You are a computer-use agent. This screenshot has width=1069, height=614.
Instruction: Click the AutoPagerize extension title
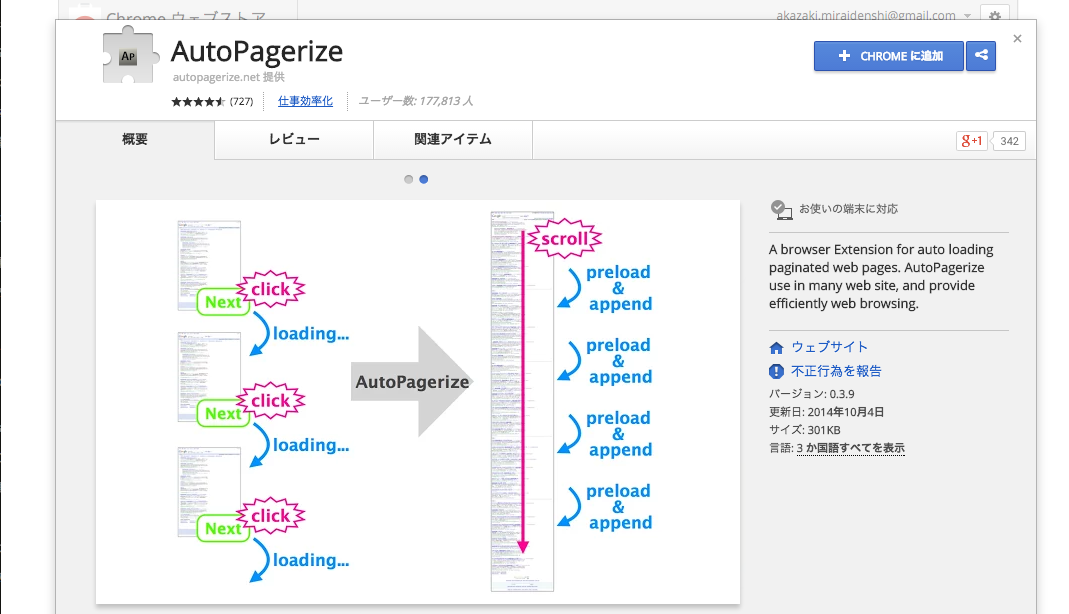click(257, 52)
